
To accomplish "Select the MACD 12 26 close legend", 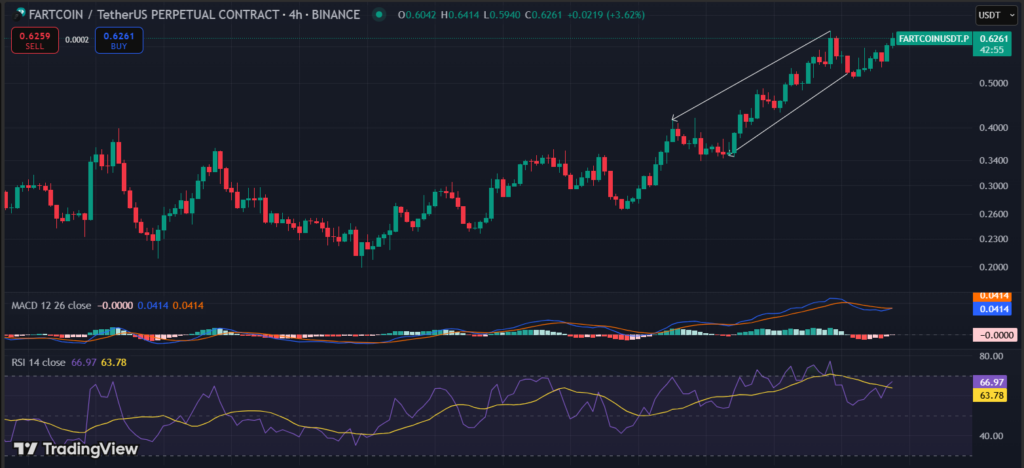I will coord(50,305).
